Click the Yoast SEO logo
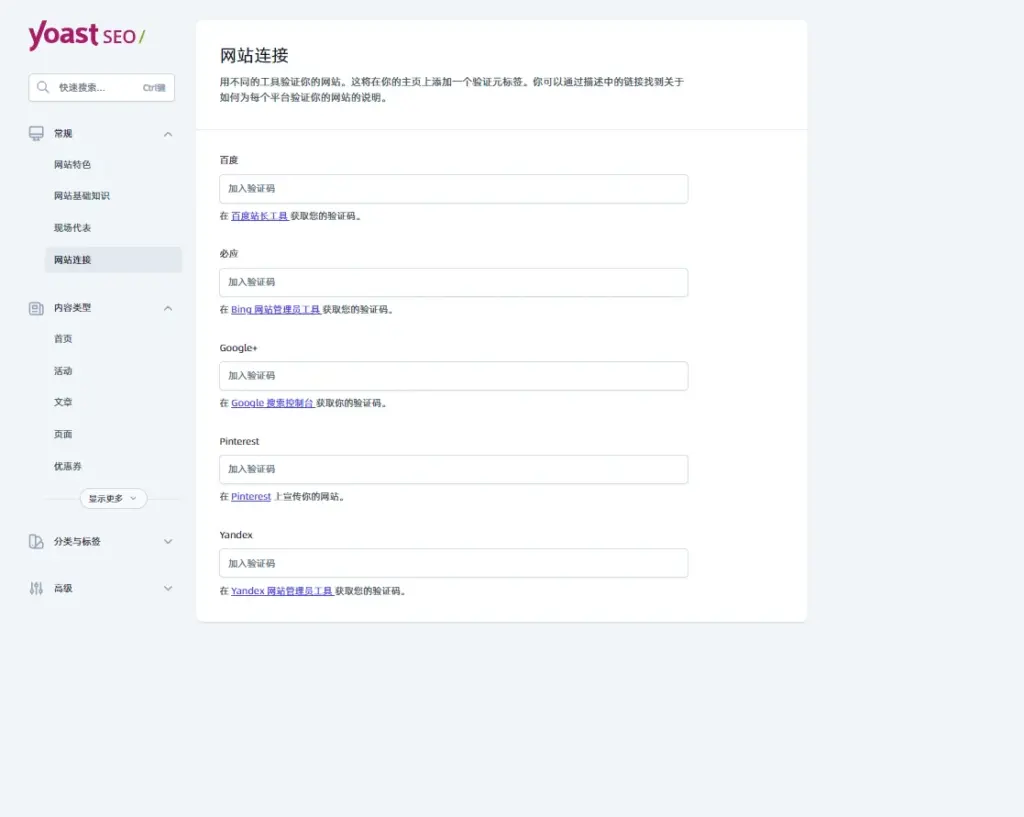Viewport: 1024px width, 817px height. click(86, 36)
